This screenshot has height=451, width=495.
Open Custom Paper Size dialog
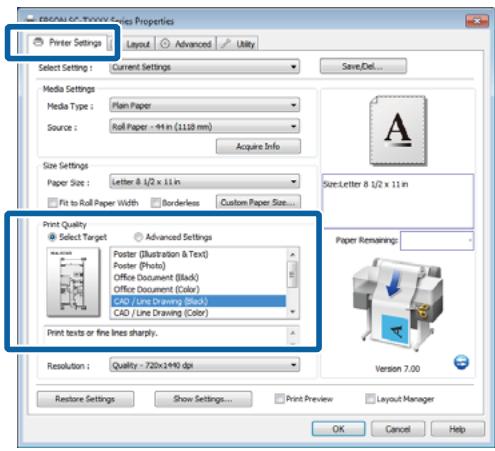[258, 202]
